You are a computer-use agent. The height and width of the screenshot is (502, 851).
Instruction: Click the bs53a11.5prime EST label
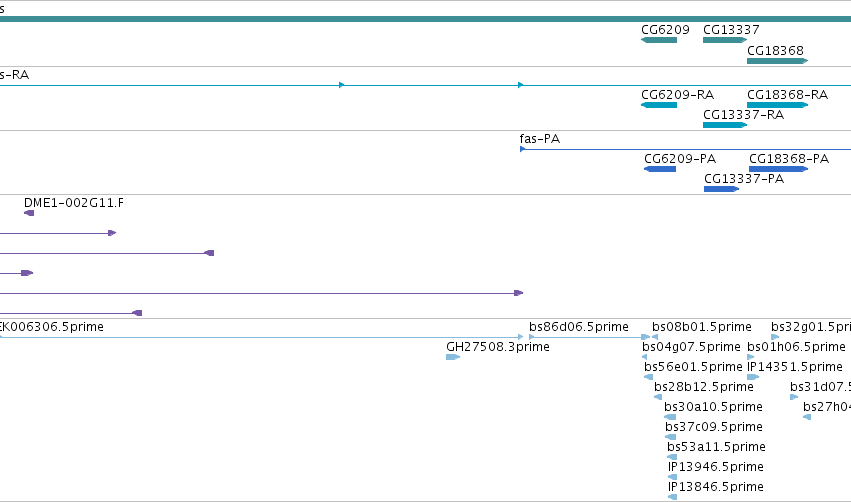pos(716,447)
